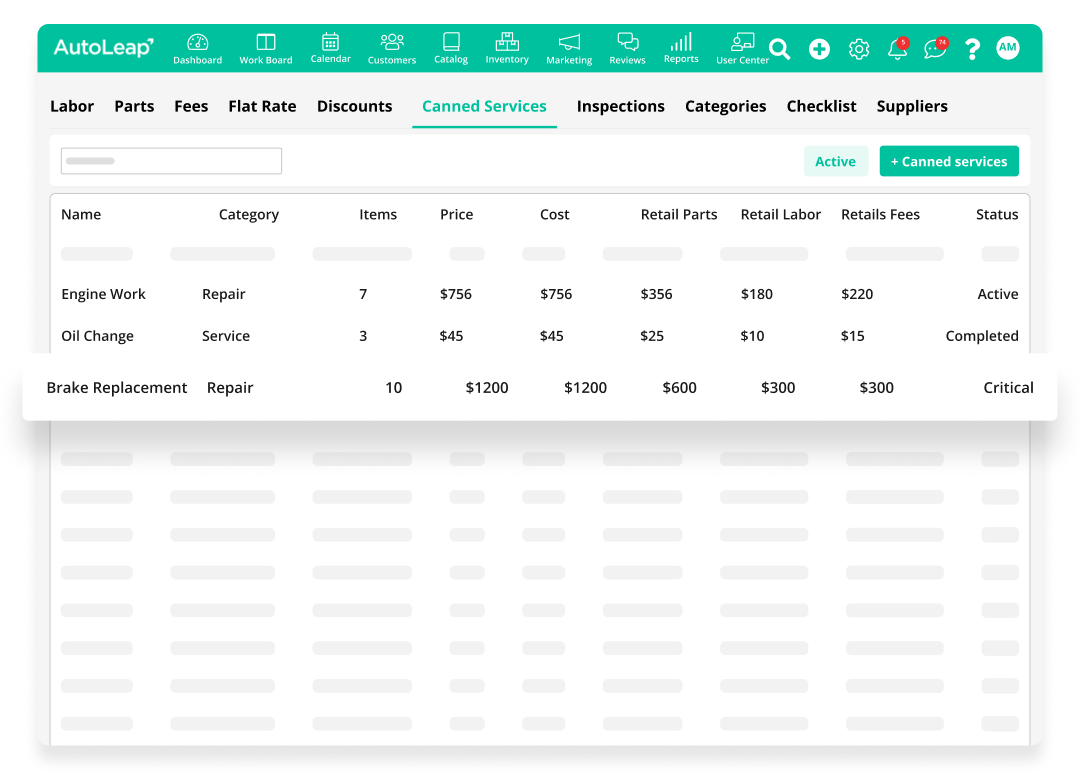Viewport: 1080px width, 774px height.
Task: Switch to the Flat Rate tab
Action: [262, 106]
